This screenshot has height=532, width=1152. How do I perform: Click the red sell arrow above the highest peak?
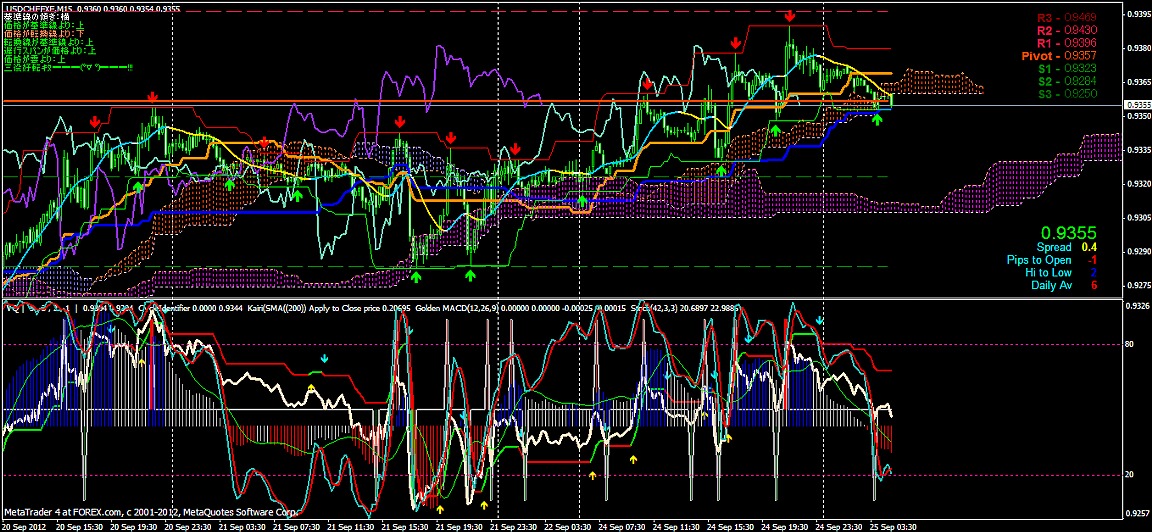[790, 17]
